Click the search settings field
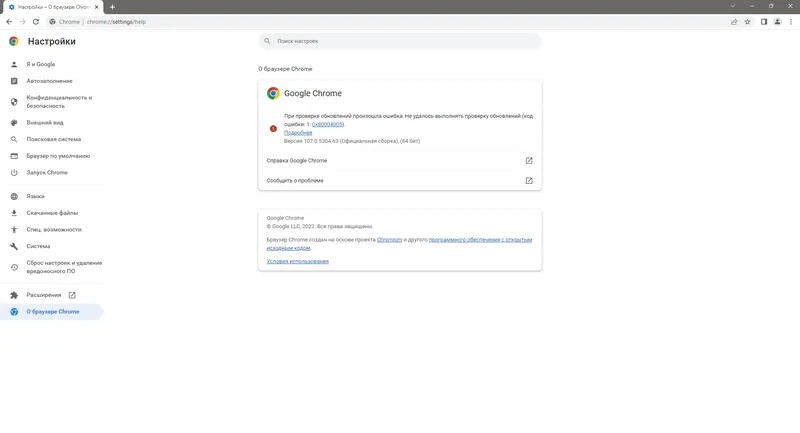Image resolution: width=800 pixels, height=433 pixels. click(400, 41)
